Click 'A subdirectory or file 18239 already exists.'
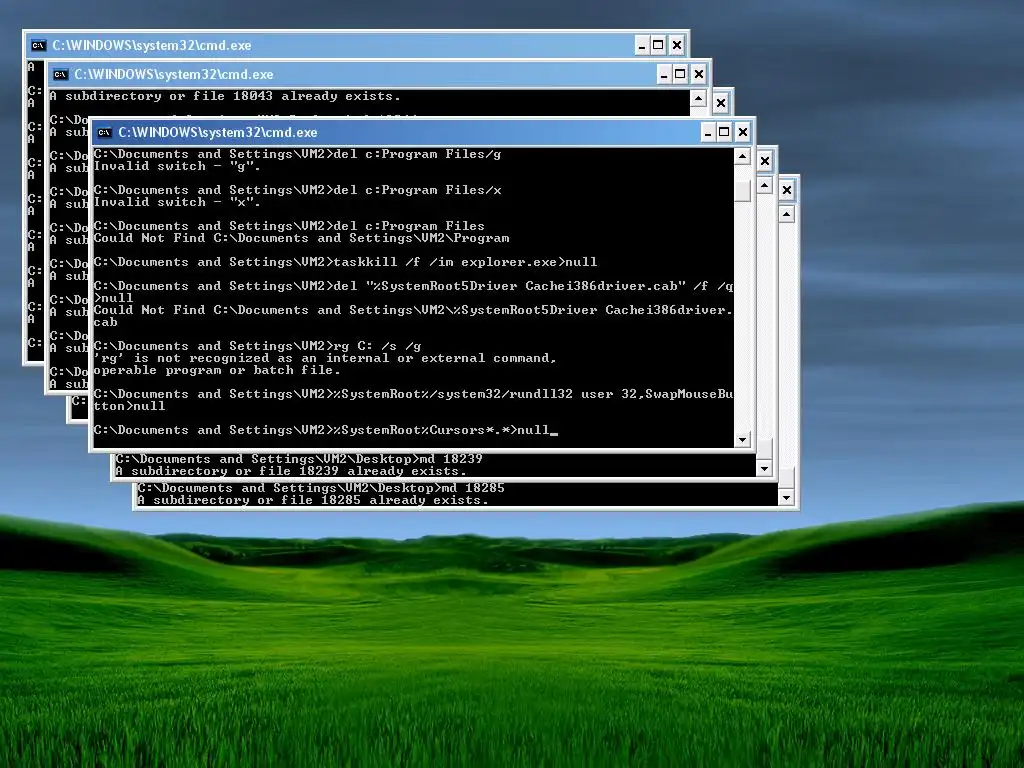1024x768 pixels. pos(291,472)
